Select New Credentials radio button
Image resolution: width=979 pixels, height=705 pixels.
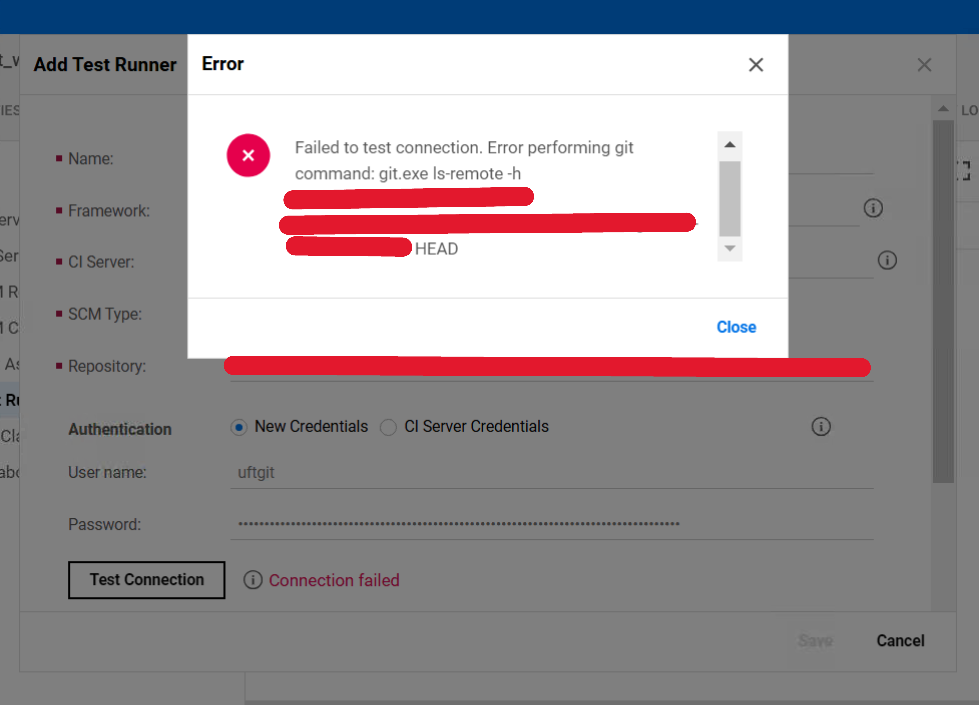pyautogui.click(x=239, y=427)
